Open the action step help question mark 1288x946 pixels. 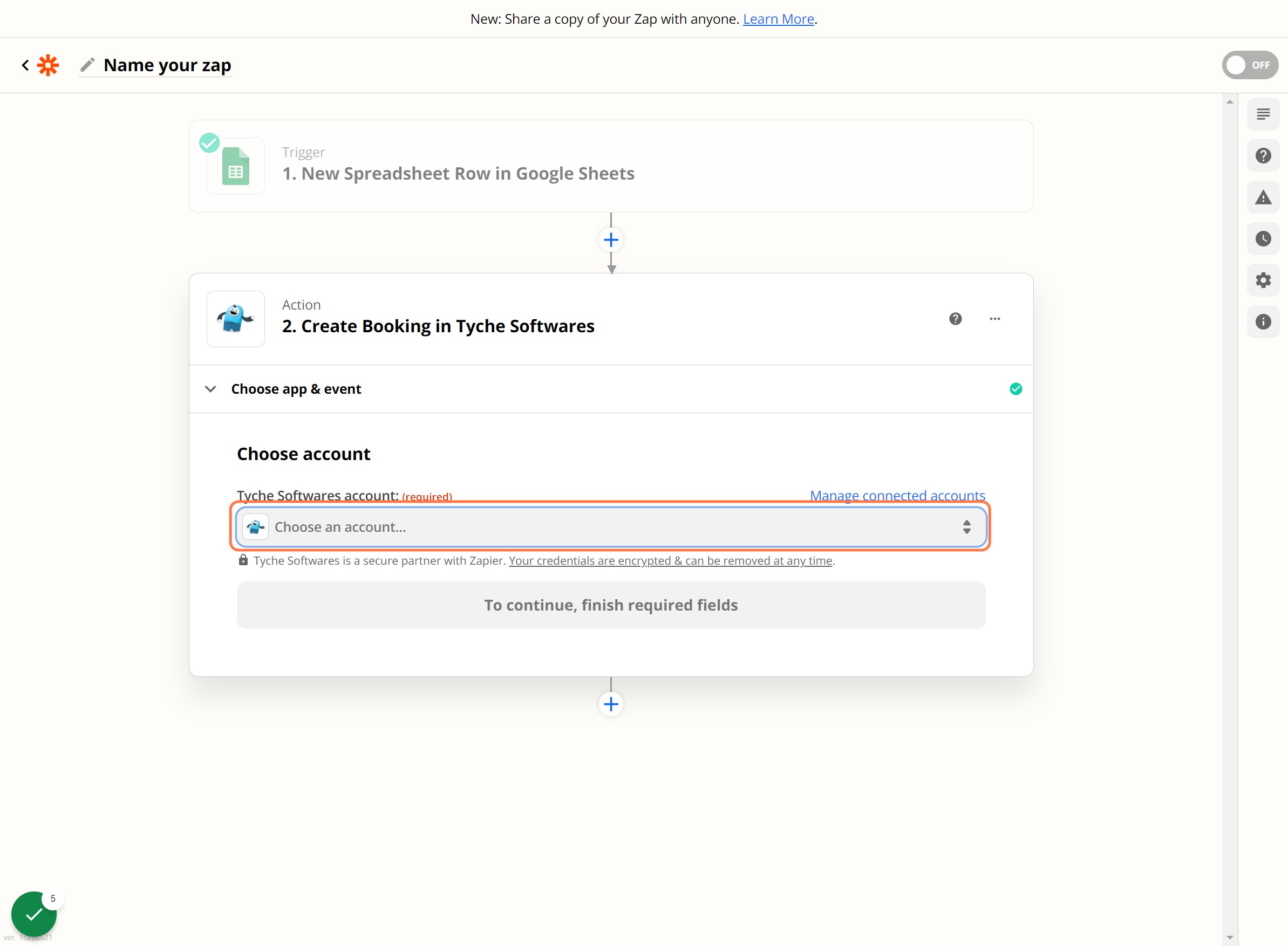[955, 319]
